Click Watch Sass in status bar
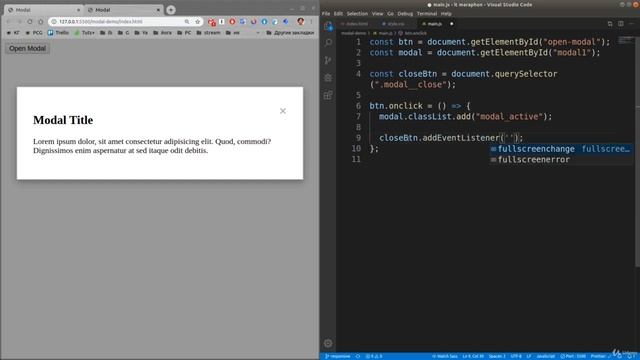 pyautogui.click(x=445, y=356)
